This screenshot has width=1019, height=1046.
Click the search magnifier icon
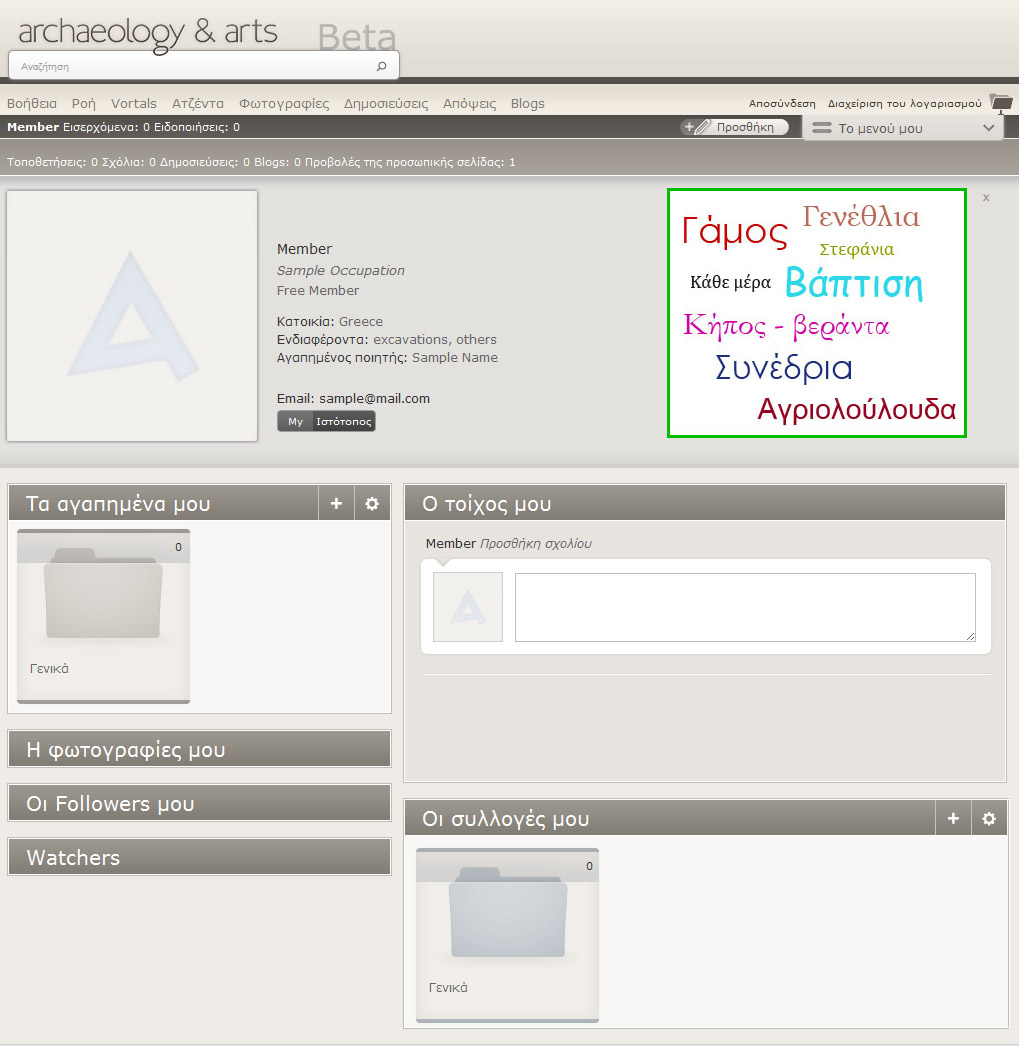(381, 67)
